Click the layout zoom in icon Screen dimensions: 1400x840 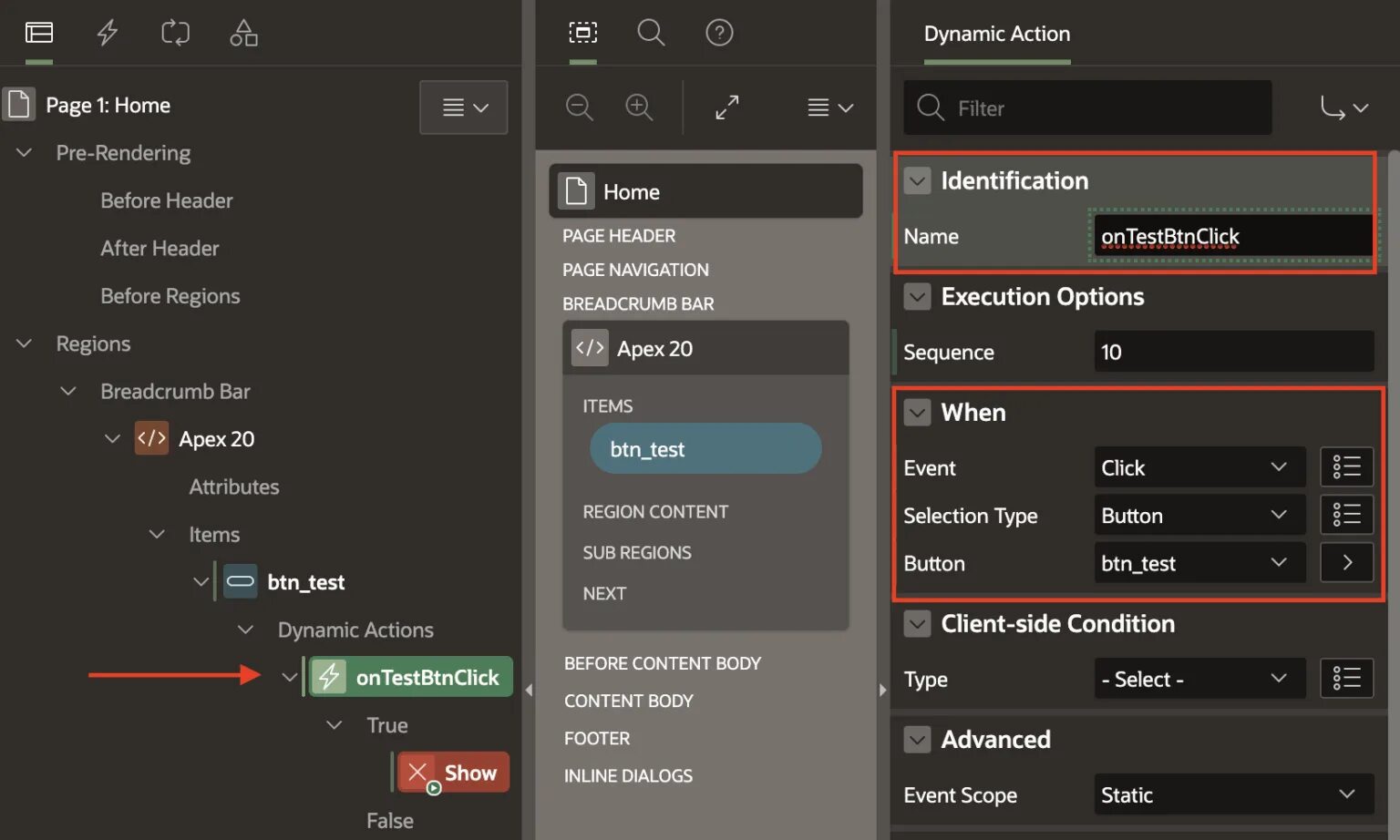(639, 108)
